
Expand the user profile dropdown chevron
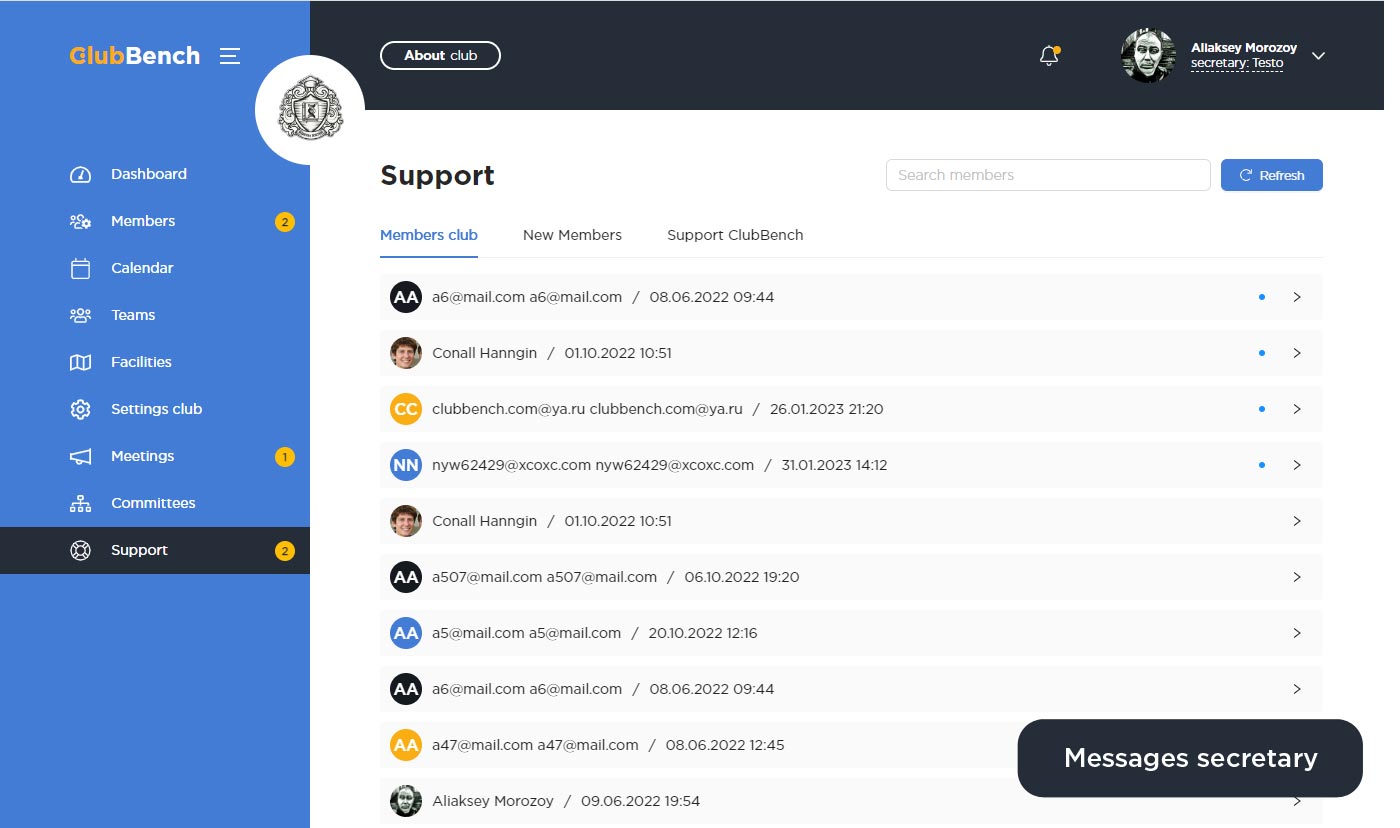tap(1318, 56)
